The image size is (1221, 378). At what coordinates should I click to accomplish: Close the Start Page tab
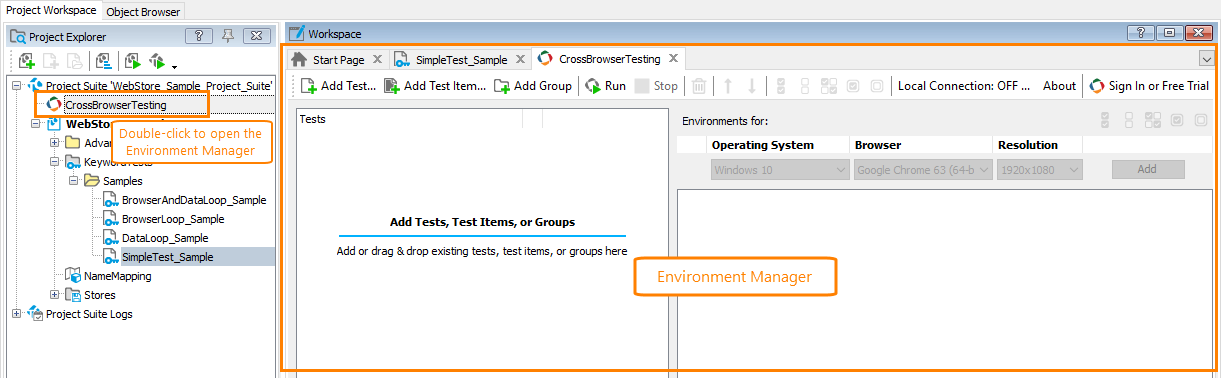[377, 60]
